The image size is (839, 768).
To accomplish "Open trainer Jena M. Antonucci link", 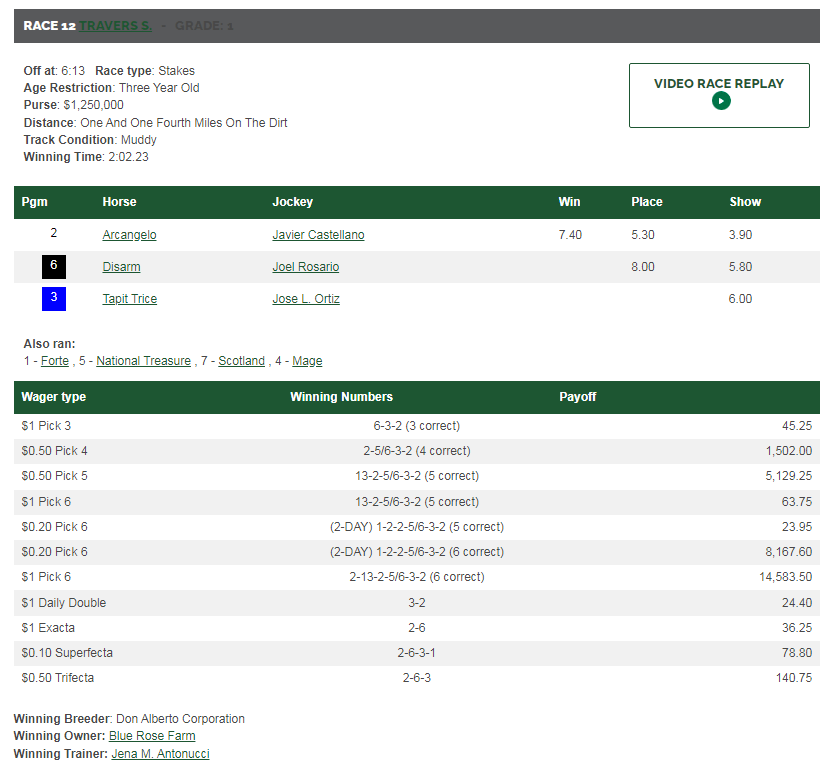I will tap(160, 754).
